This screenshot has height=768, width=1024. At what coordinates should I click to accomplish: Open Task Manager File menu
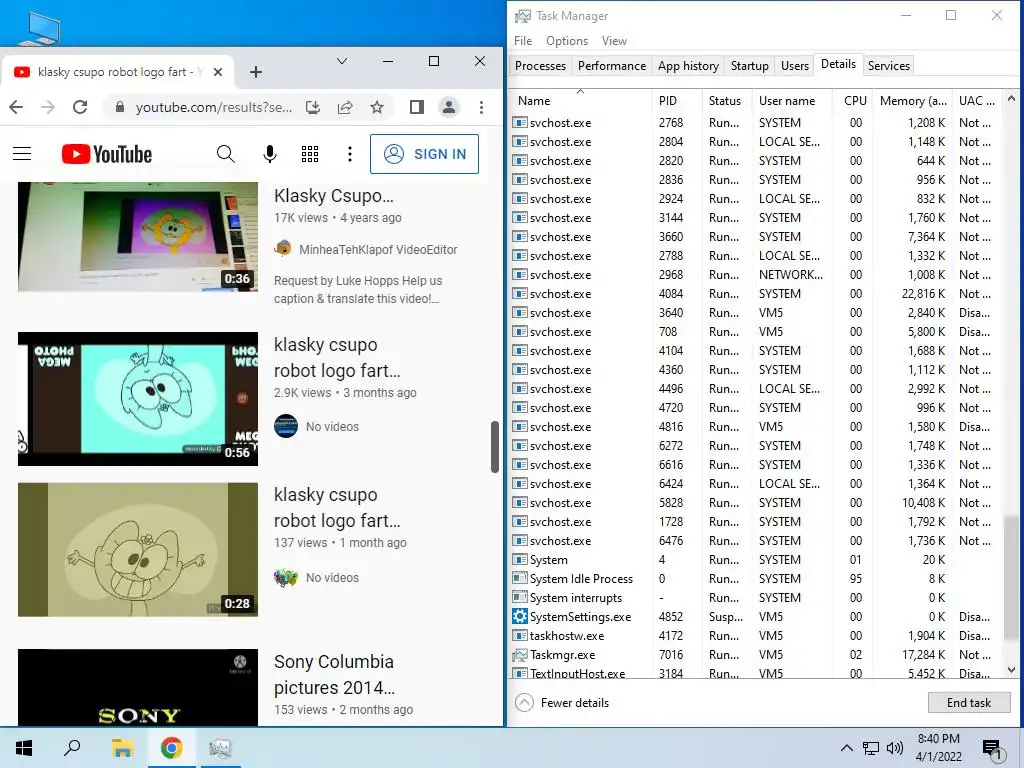[x=523, y=40]
